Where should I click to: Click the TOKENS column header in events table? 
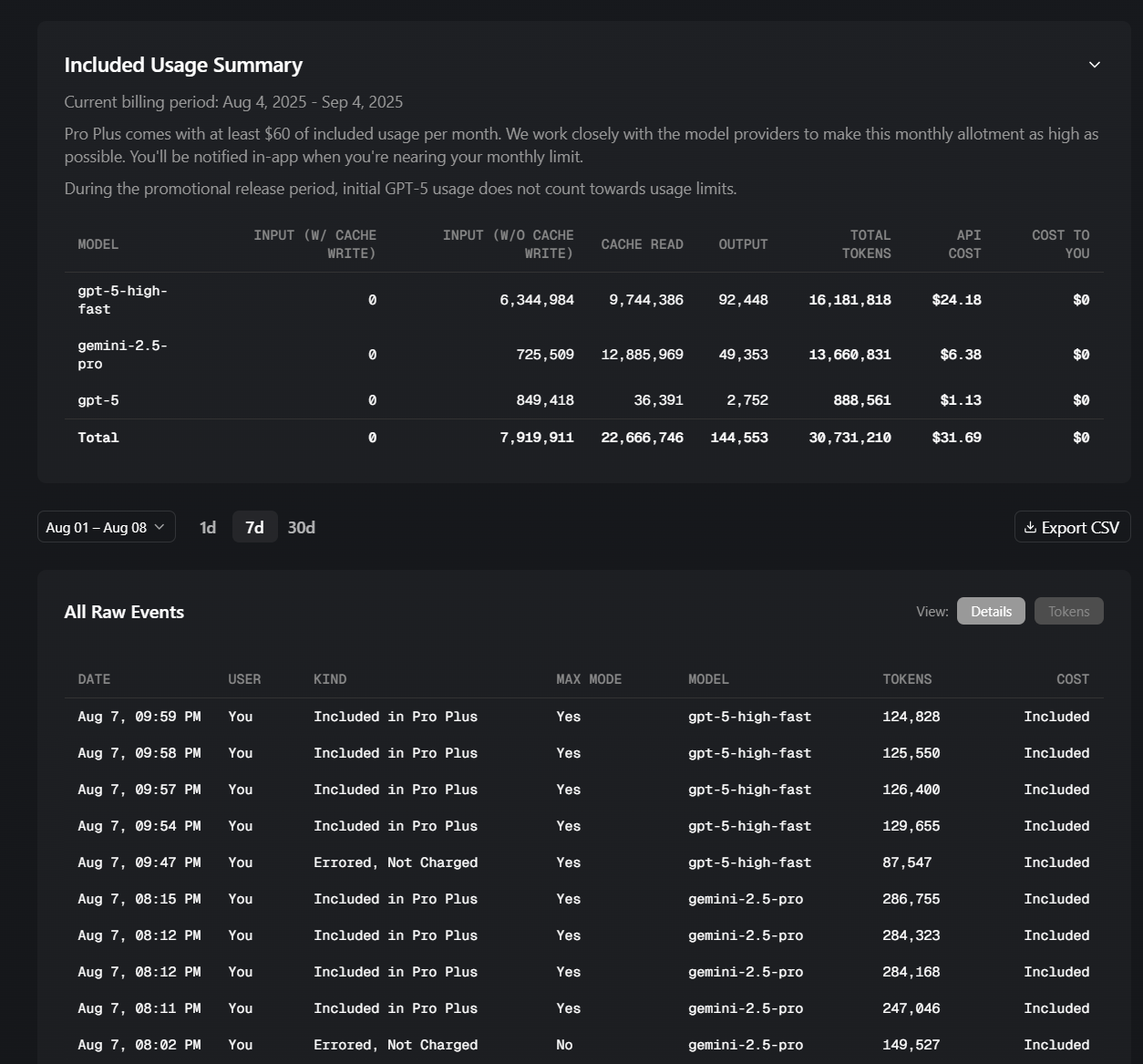(x=907, y=679)
